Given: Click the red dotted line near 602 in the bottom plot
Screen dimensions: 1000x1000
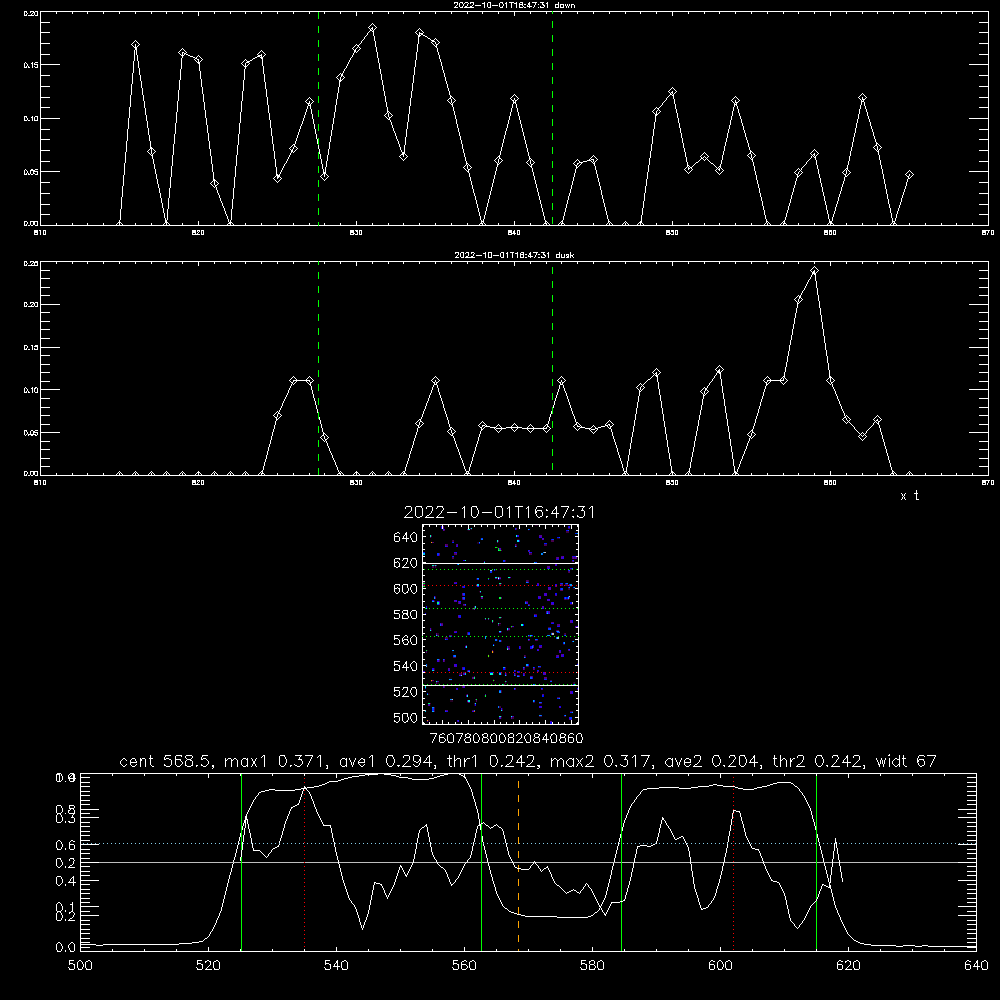Looking at the screenshot, I should tap(734, 861).
